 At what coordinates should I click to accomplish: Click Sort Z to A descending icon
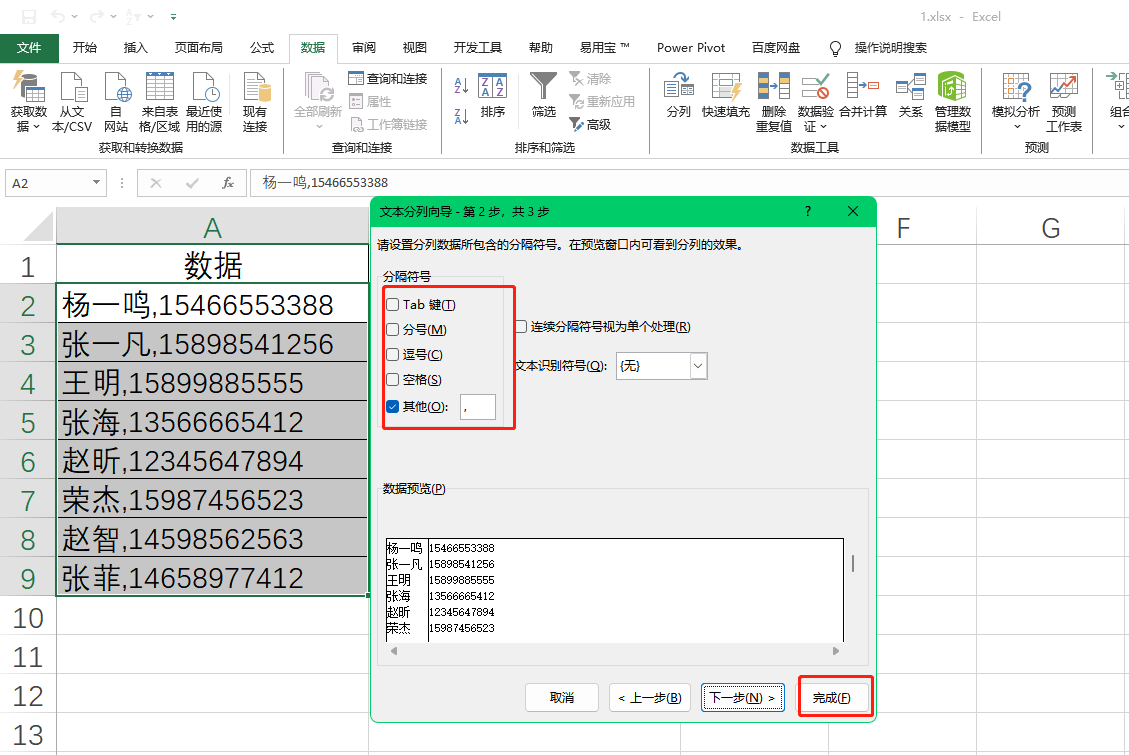(x=462, y=115)
